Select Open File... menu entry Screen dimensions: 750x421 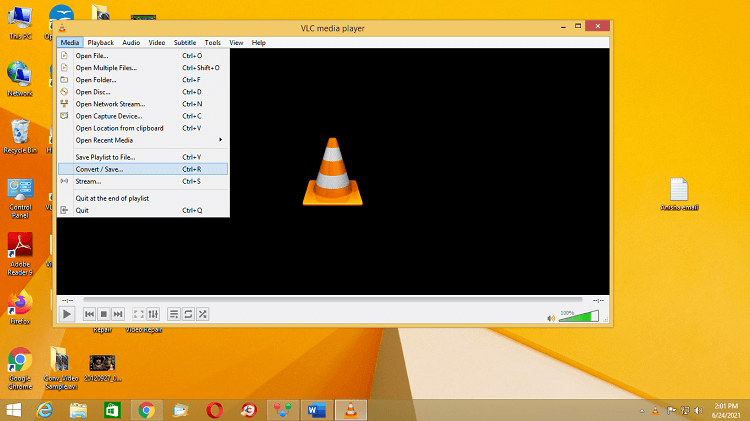(143, 55)
